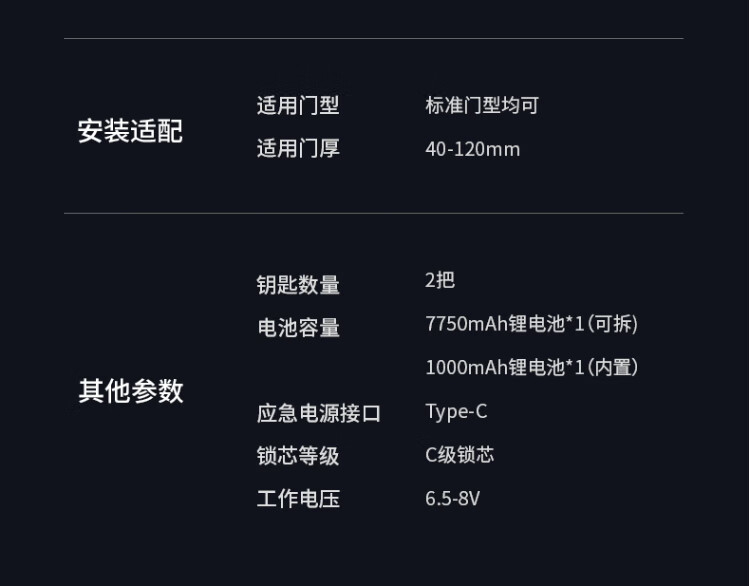Click the (可拆) detachable note
Screen dimensions: 750x586
[612, 324]
